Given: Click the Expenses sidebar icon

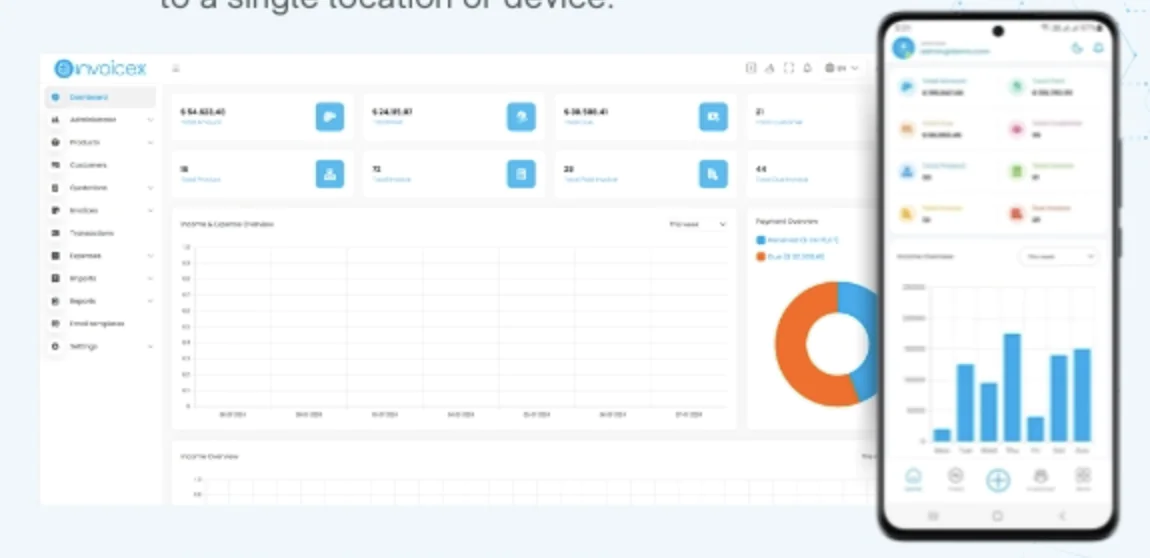Looking at the screenshot, I should click(x=56, y=256).
